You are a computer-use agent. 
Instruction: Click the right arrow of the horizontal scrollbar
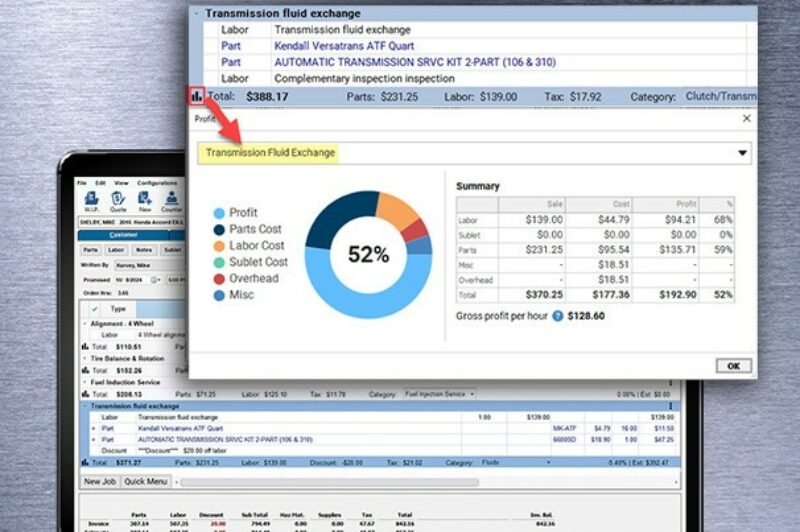[x=676, y=482]
